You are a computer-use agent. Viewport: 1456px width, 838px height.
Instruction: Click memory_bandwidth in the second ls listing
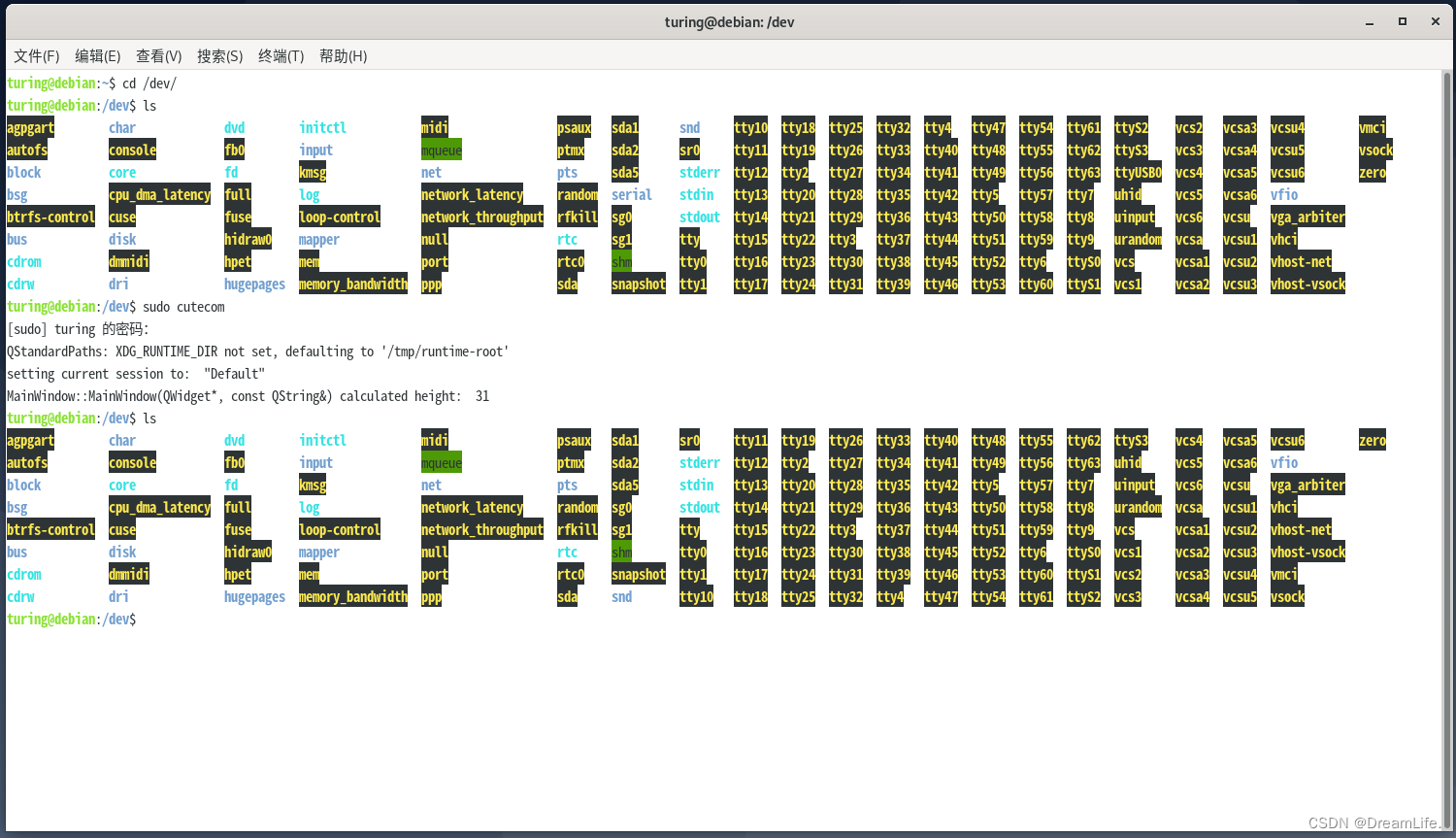353,597
